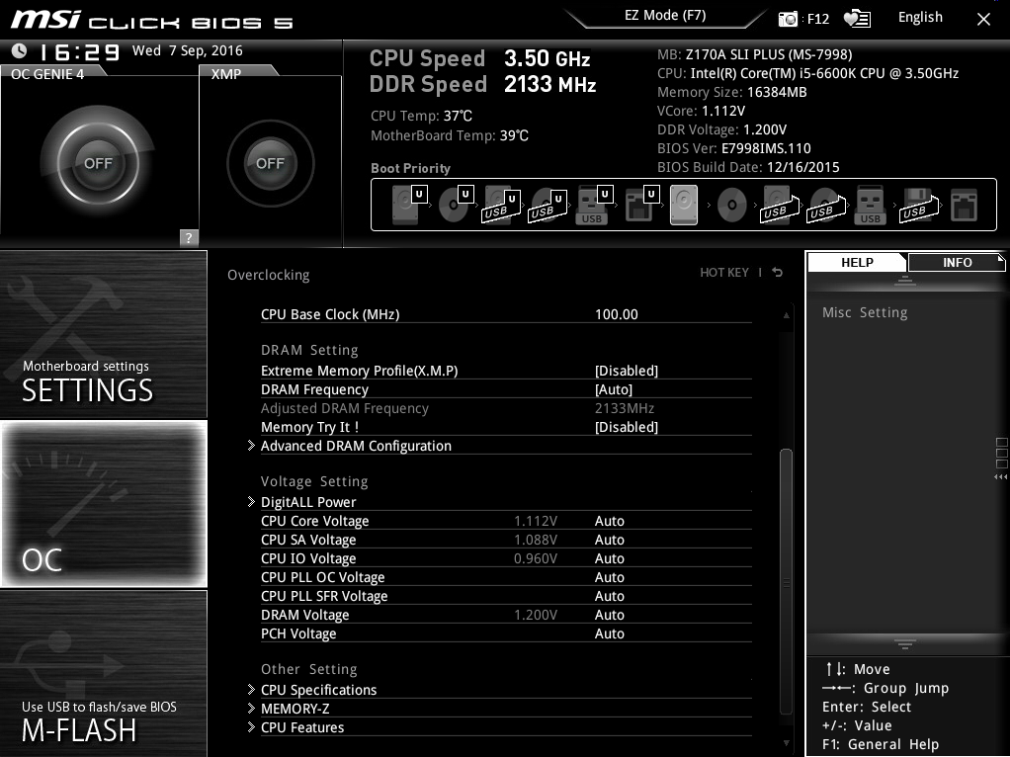1010x757 pixels.
Task: Select the legacy USB key boot icon
Action: tap(870, 205)
